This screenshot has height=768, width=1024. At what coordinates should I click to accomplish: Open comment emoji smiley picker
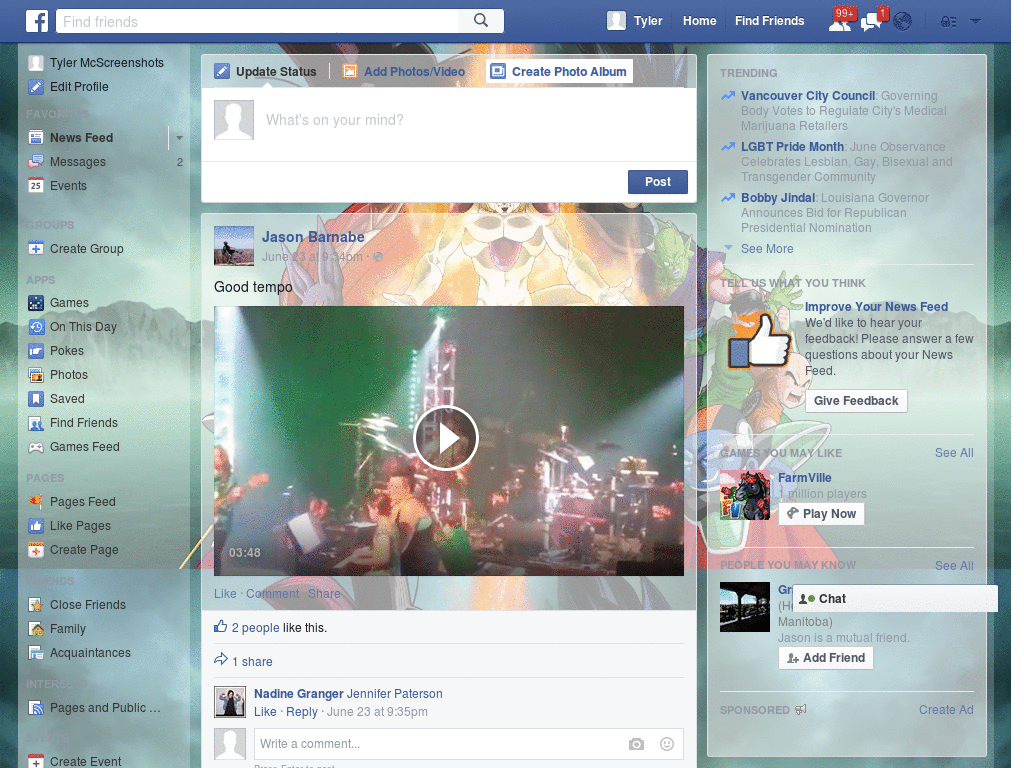[x=667, y=744]
